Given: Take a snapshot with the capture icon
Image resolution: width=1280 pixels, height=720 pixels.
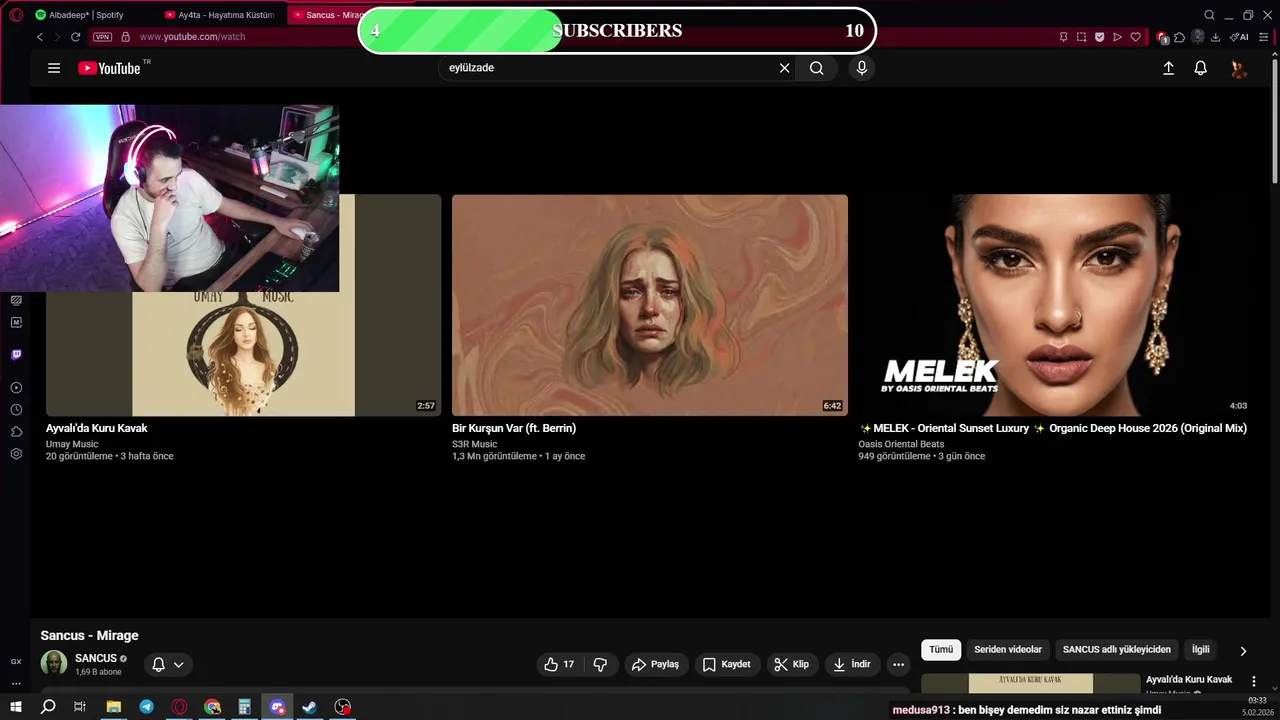Looking at the screenshot, I should pyautogui.click(x=1081, y=37).
